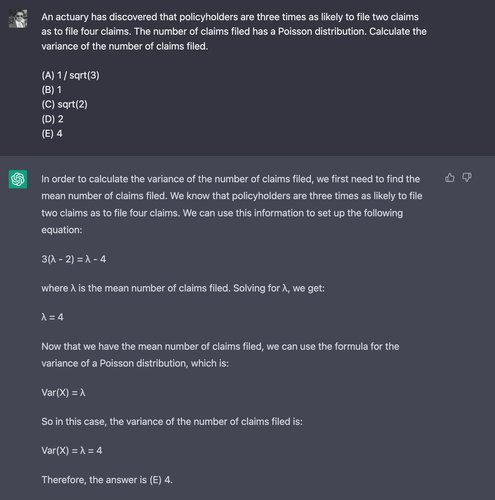Click the line reading λ = 4
Viewport: 495px width, 500px height.
(52, 317)
